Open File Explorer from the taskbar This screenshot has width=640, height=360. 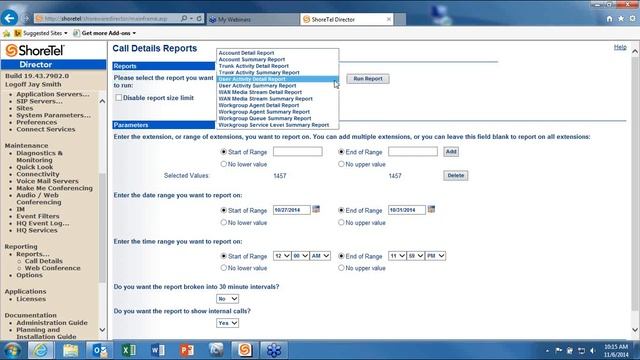71,350
